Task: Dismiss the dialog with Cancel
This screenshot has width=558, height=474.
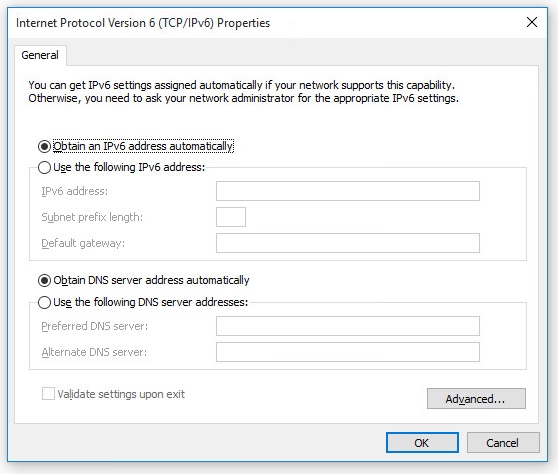Action: click(x=503, y=443)
